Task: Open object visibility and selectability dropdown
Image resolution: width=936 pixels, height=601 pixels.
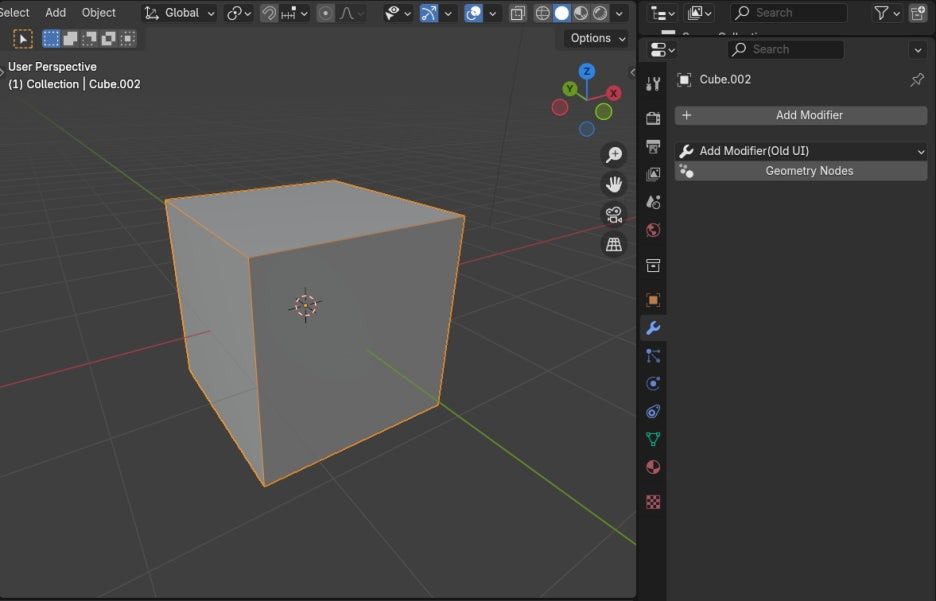Action: coord(398,13)
